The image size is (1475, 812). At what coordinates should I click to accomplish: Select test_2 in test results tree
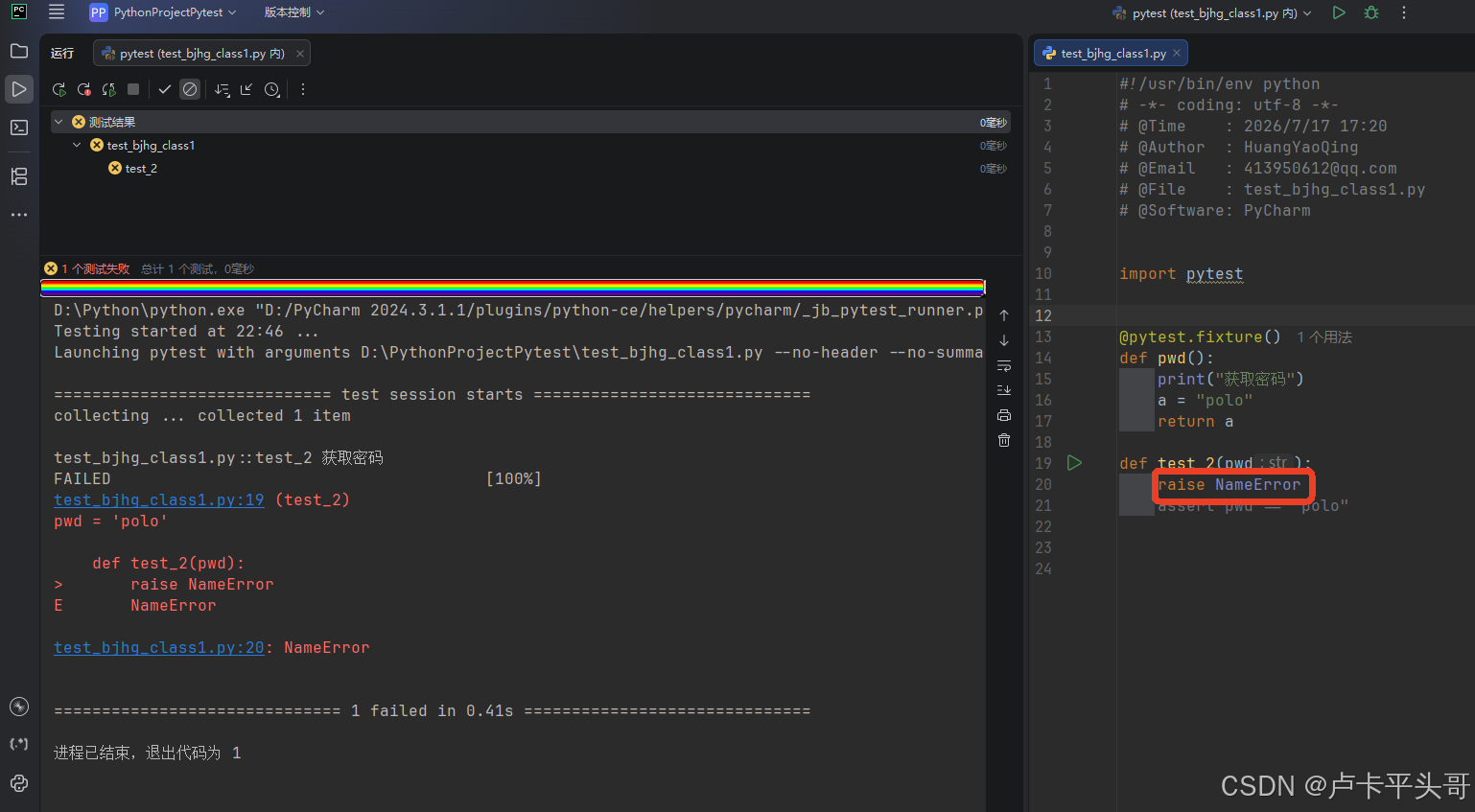141,169
